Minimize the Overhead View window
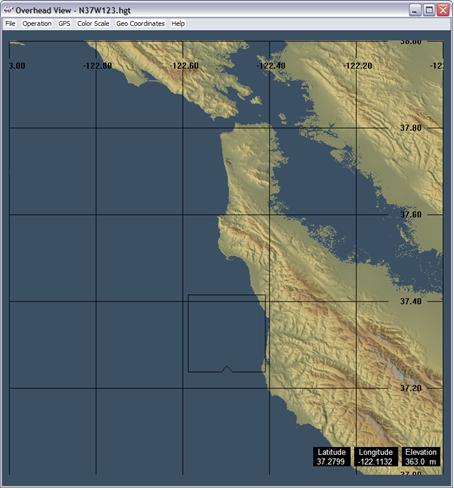Screen dimensions: 454x490 415,10
